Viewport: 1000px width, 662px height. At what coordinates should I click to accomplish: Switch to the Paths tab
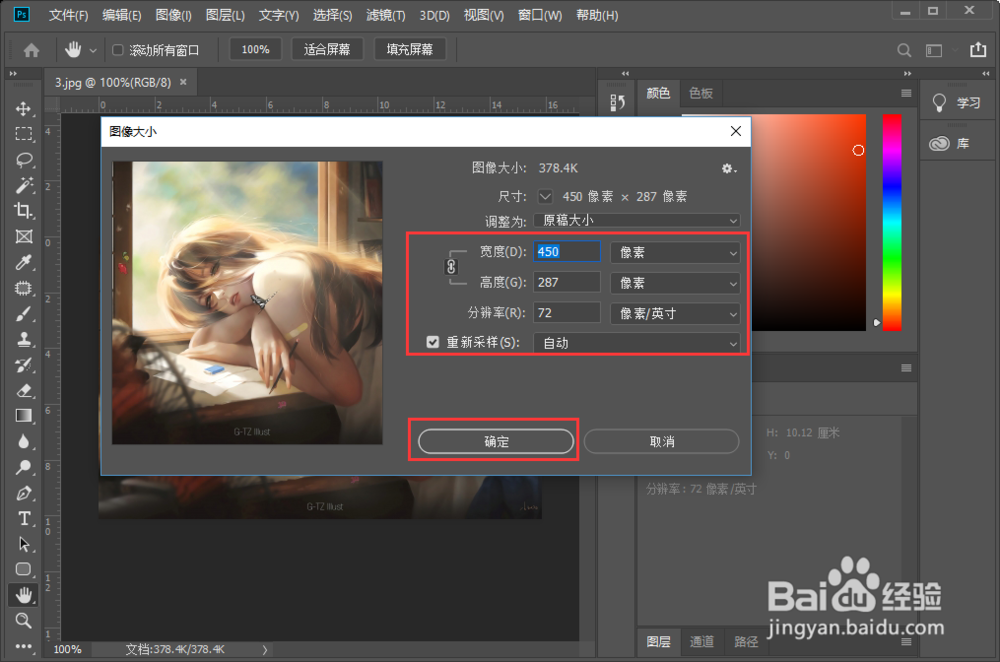pos(746,642)
